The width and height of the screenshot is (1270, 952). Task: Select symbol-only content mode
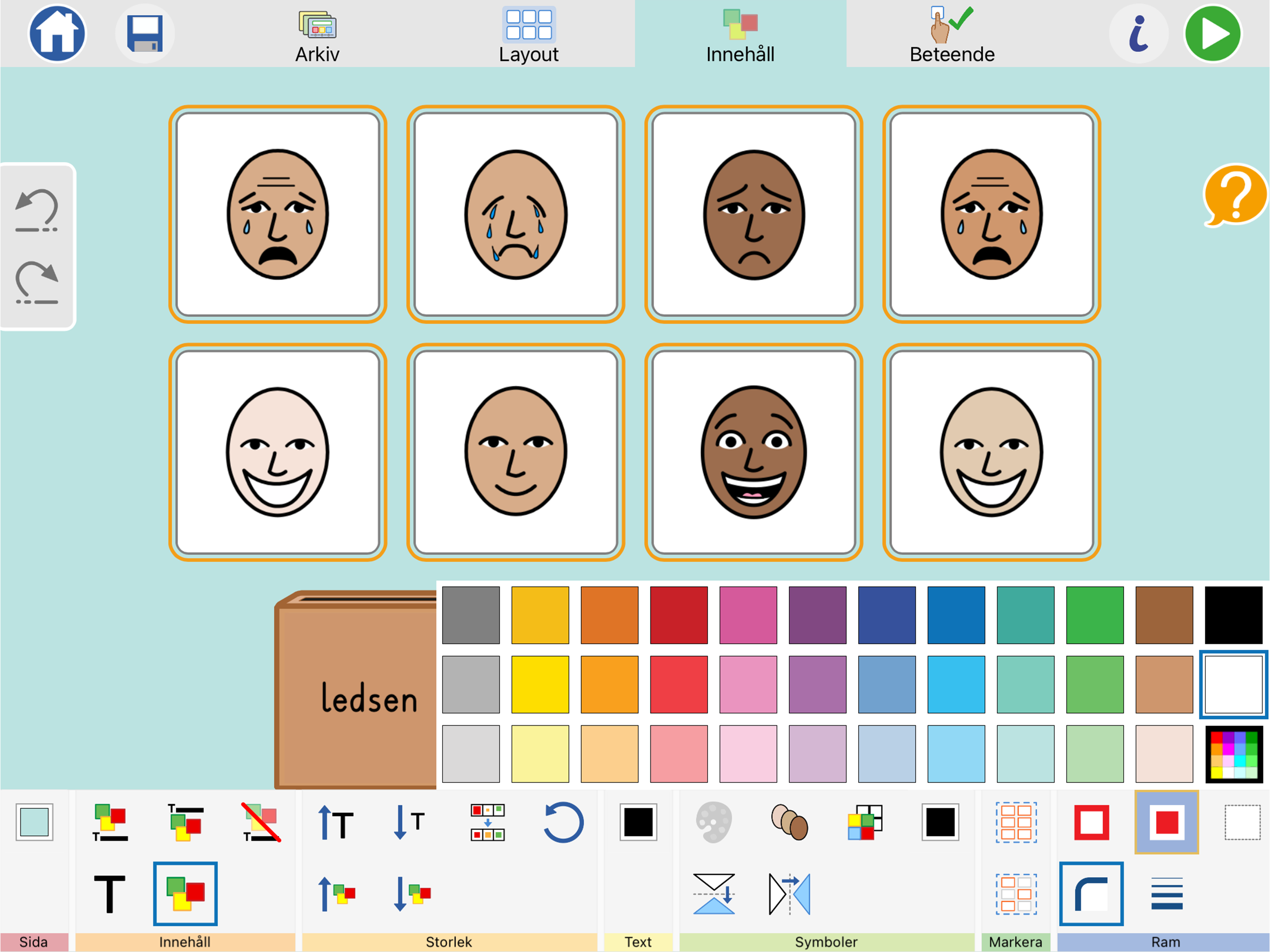(185, 893)
